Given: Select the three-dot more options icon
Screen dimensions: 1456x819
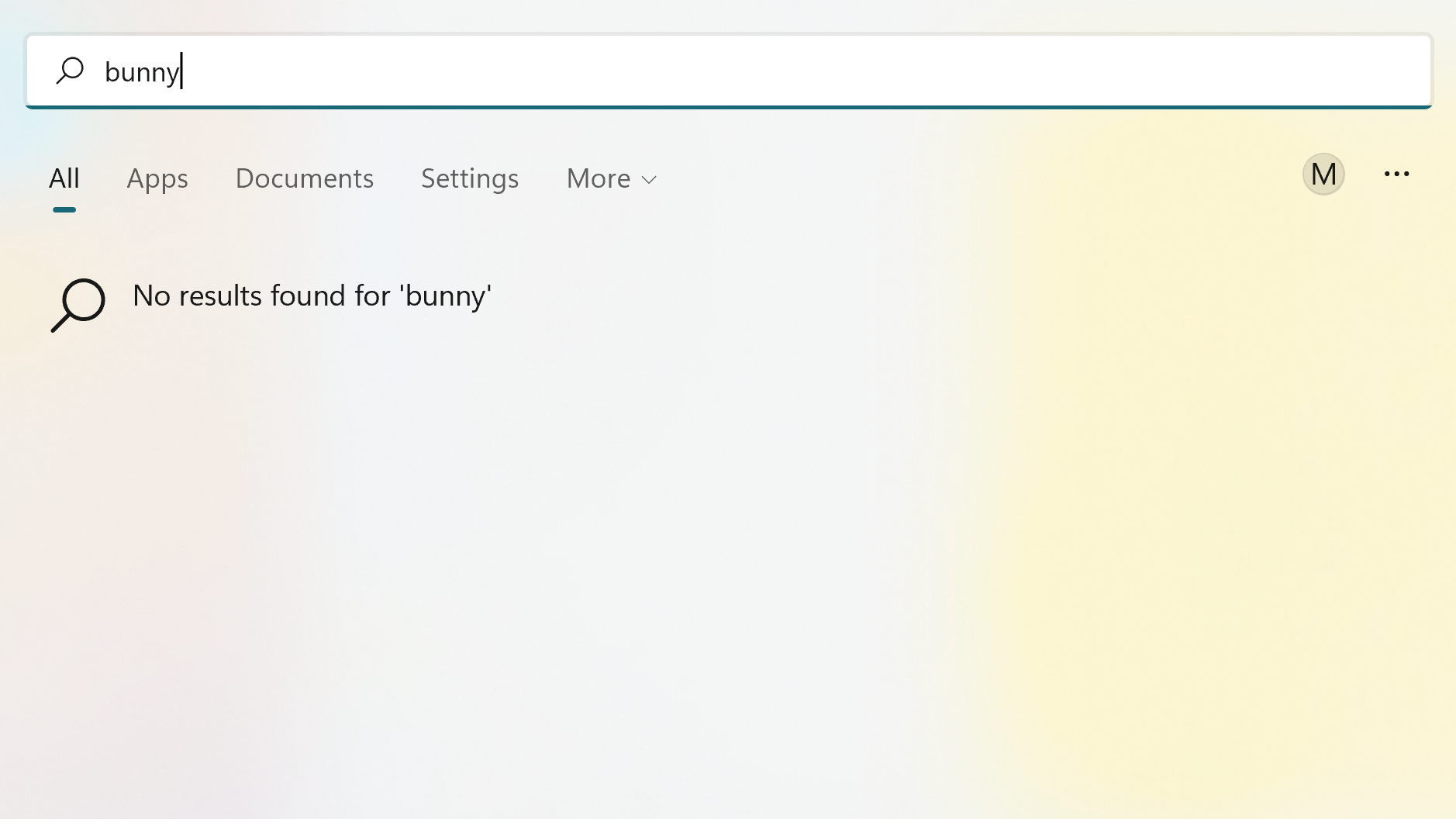Looking at the screenshot, I should (1397, 174).
